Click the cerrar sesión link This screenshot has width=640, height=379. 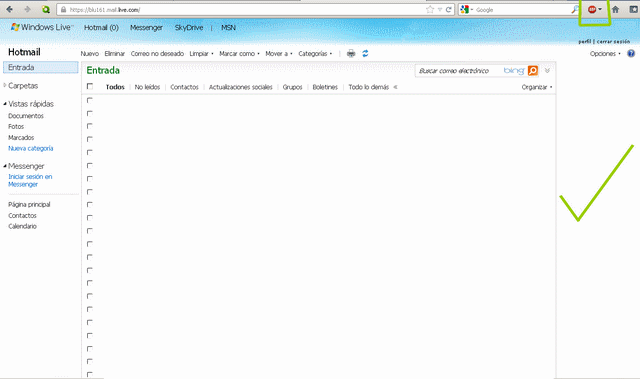[x=613, y=41]
